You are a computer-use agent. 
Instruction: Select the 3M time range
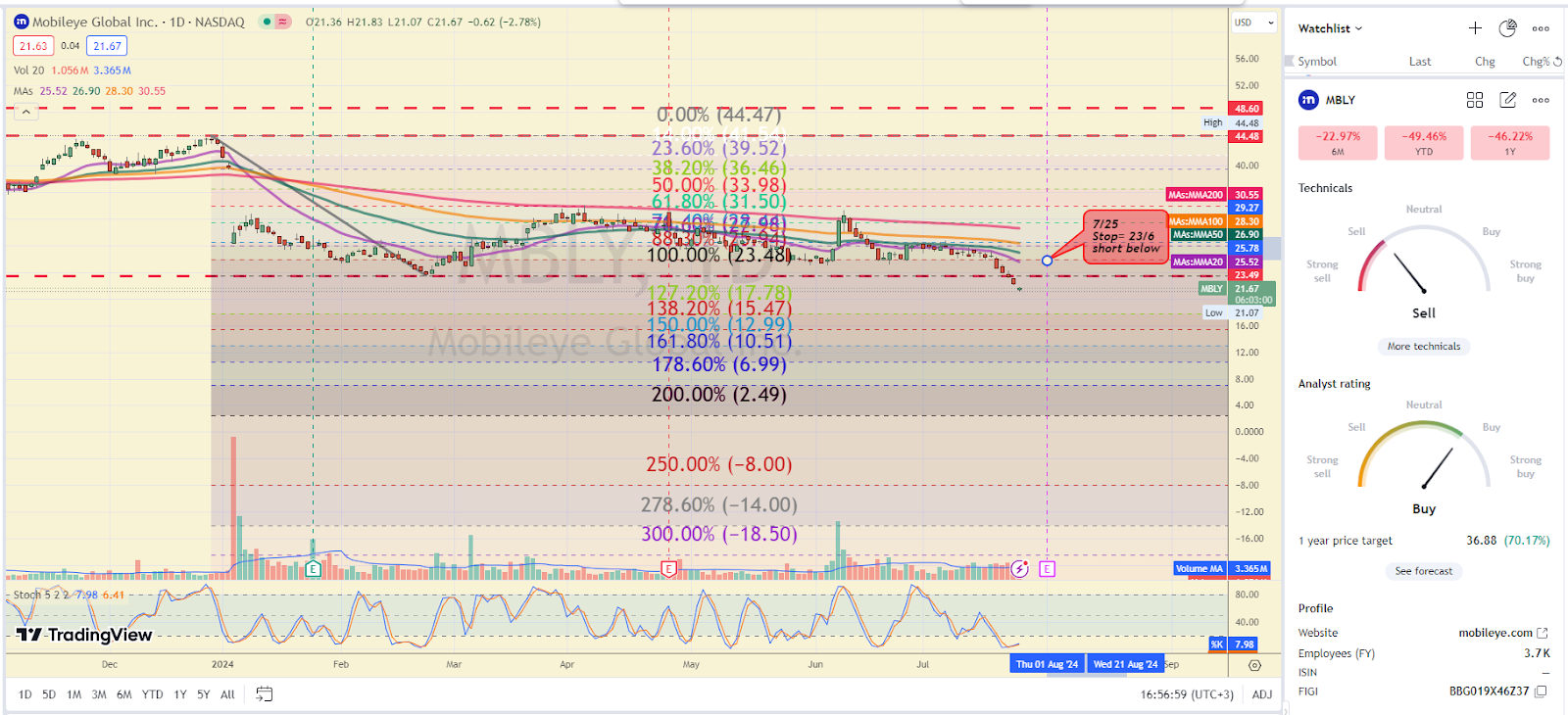tap(99, 694)
